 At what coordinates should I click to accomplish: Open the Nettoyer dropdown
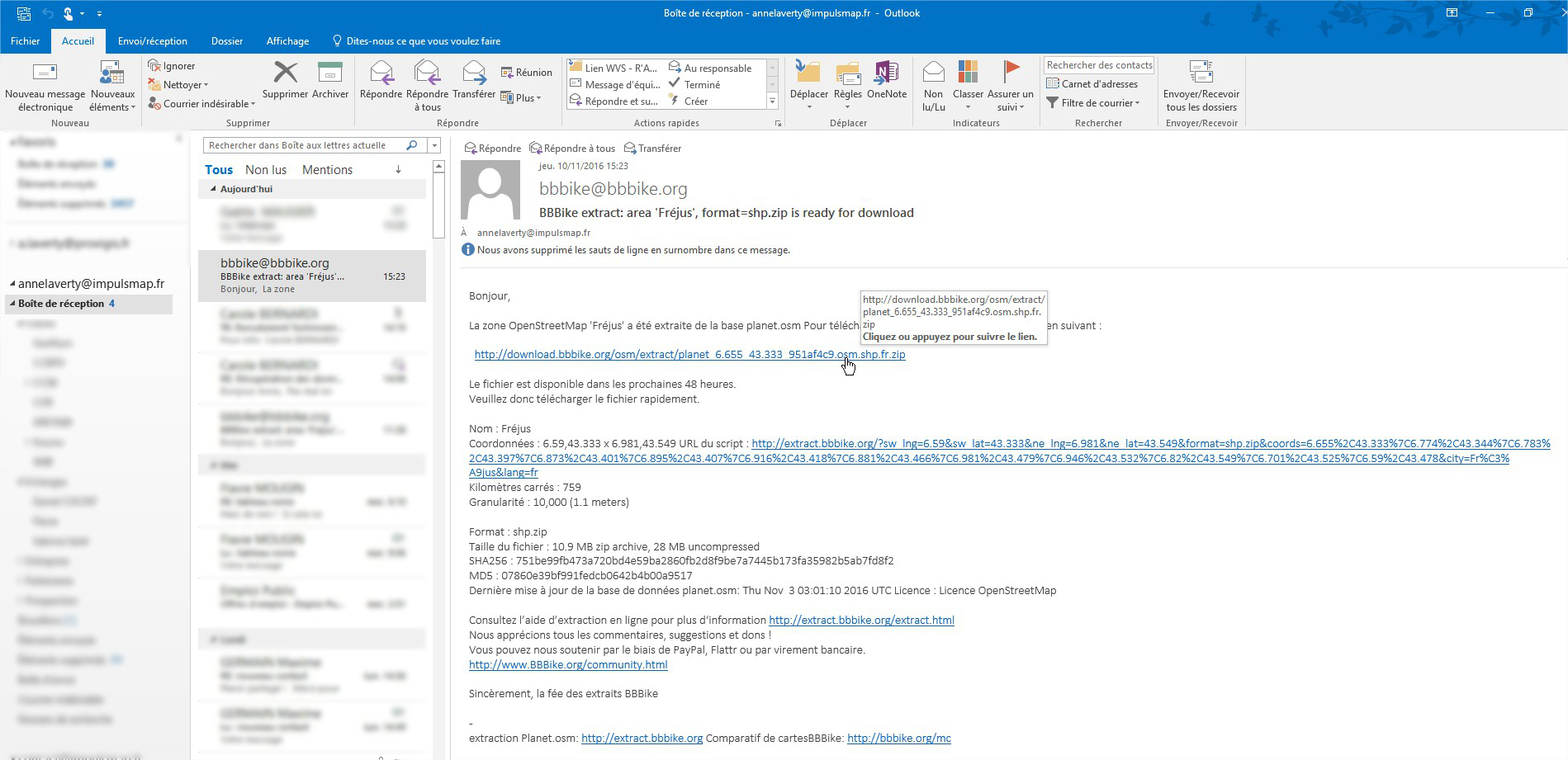[178, 85]
